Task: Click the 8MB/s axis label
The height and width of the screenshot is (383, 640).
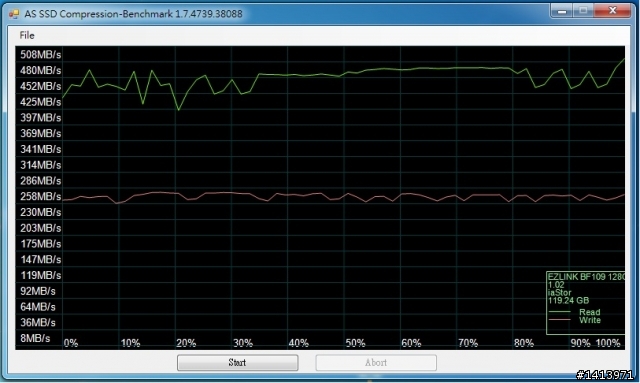Action: pos(35,338)
